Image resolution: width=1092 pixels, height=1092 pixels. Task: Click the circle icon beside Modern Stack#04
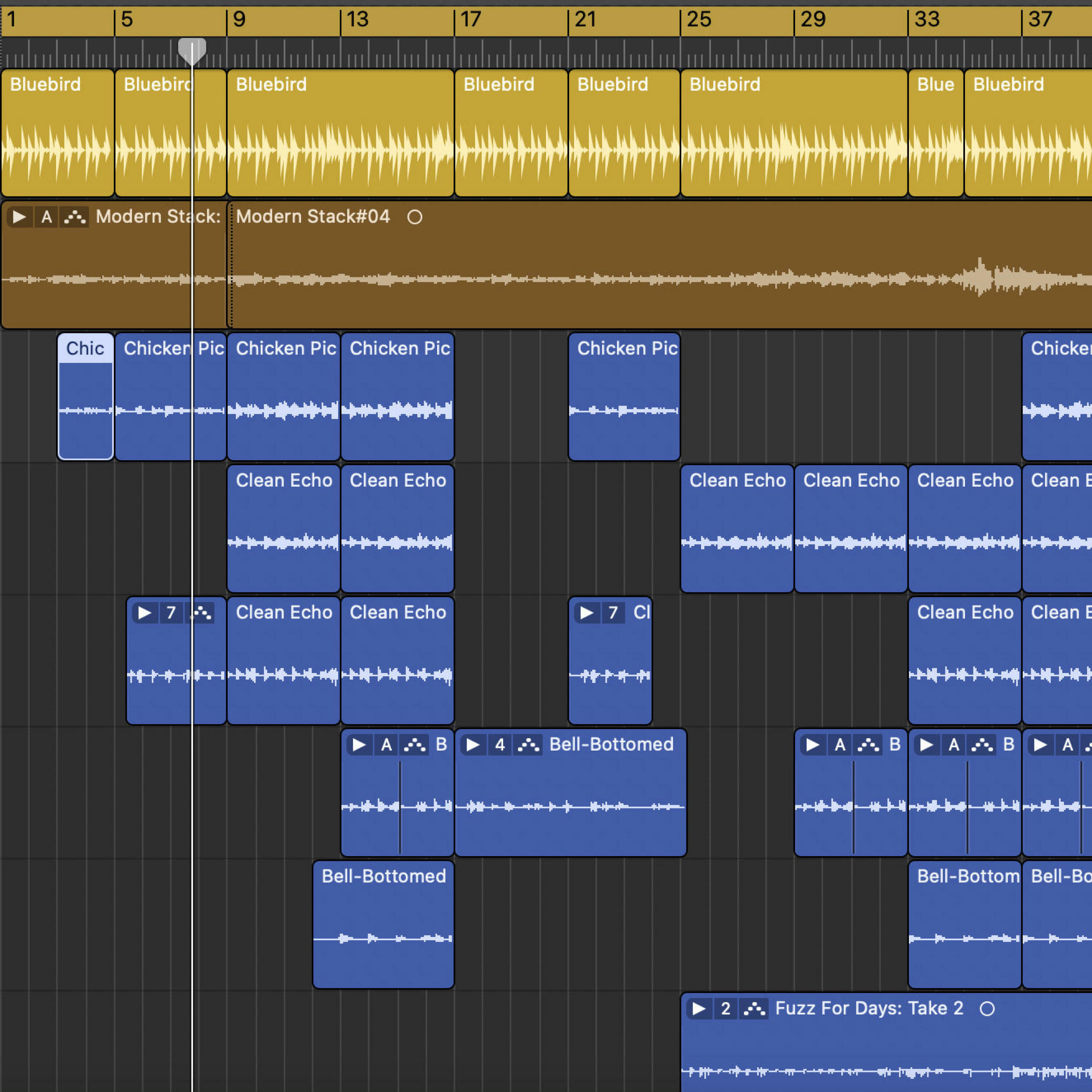point(415,217)
